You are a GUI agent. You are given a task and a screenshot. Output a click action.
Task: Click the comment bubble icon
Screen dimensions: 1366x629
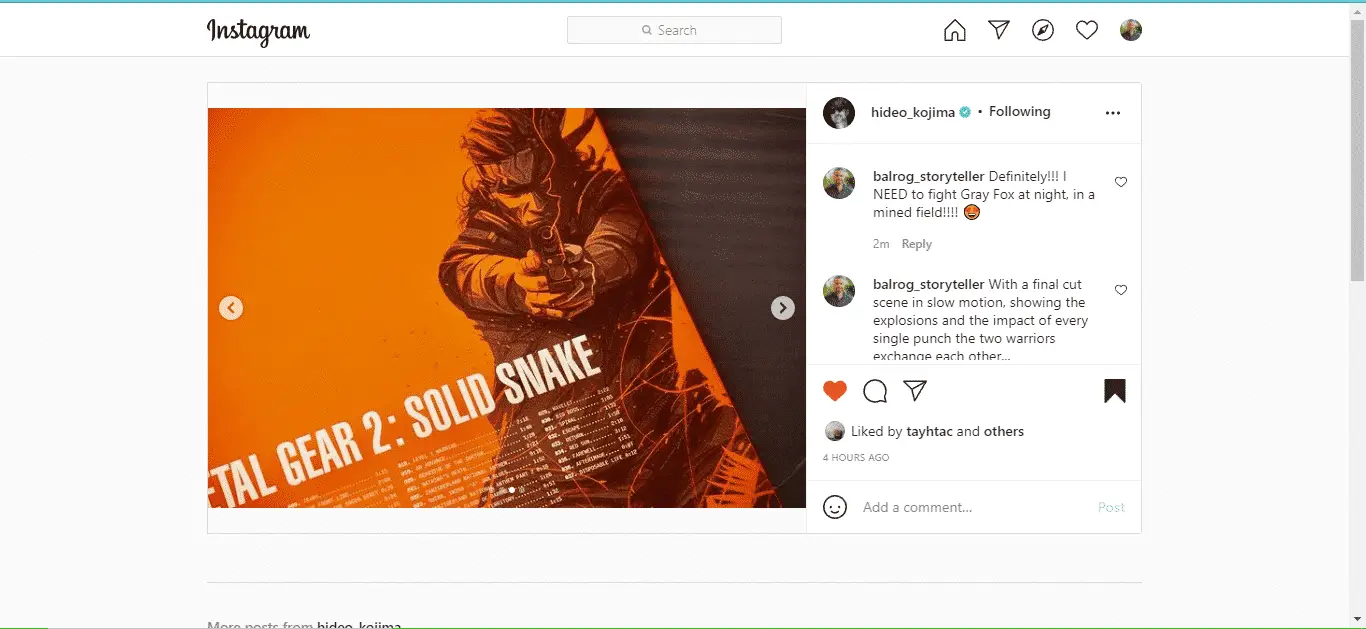875,391
